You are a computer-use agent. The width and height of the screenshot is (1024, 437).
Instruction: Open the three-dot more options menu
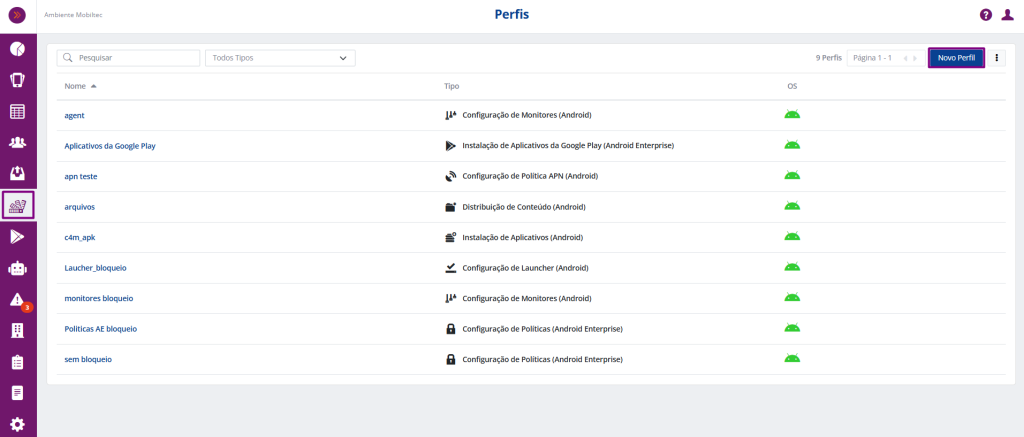(x=996, y=58)
